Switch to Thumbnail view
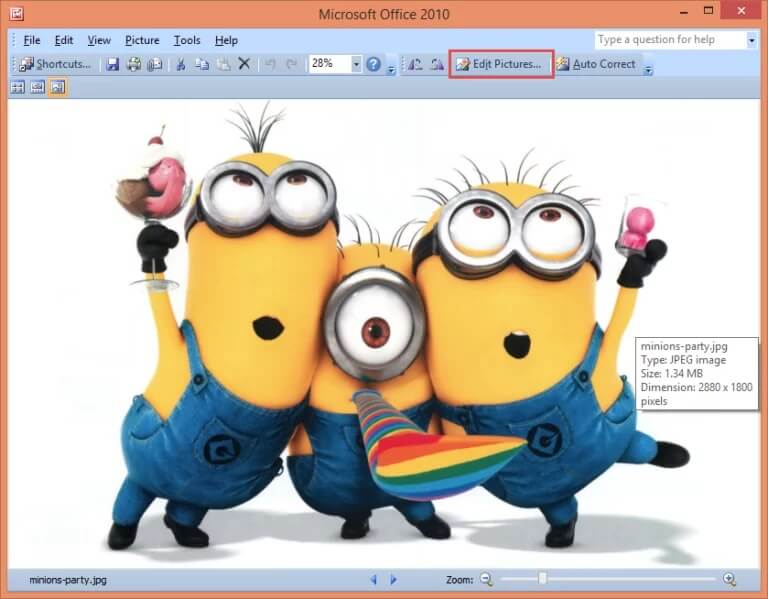 tap(18, 88)
